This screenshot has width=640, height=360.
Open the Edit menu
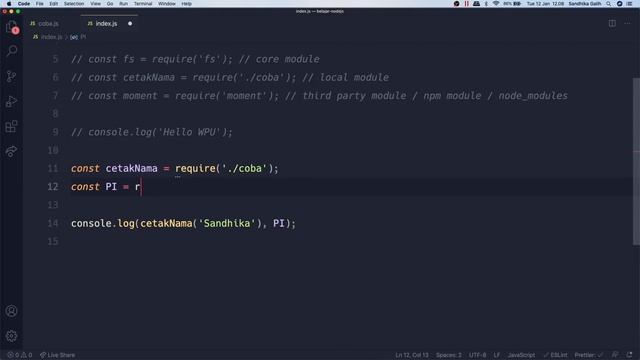(53, 4)
